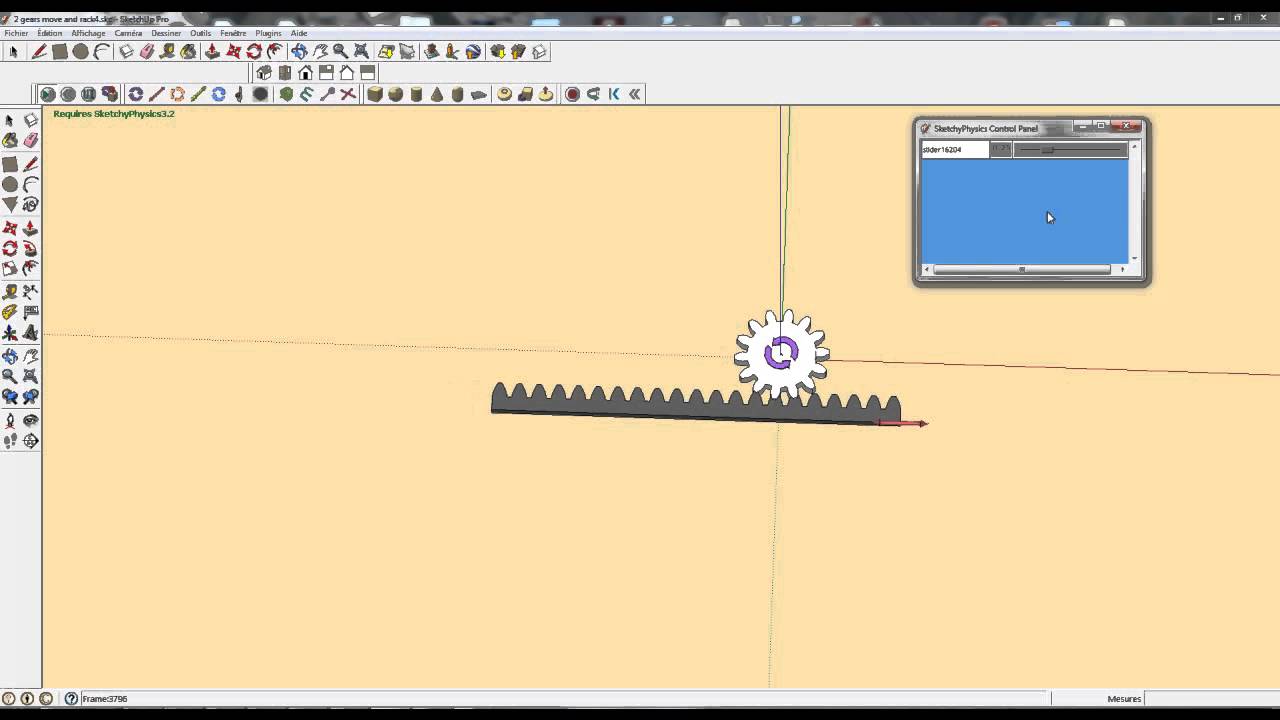Select the Offset tool in left toolbar

pos(31,268)
